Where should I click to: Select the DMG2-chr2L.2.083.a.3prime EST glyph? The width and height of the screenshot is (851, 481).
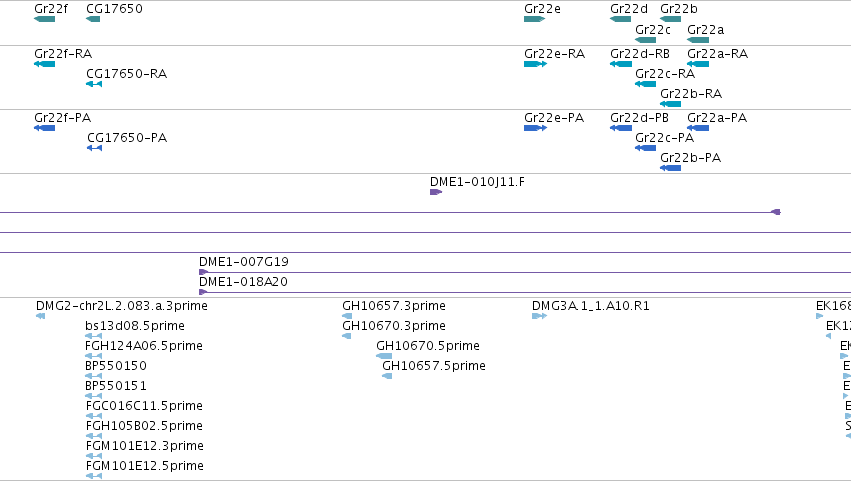tap(40, 317)
